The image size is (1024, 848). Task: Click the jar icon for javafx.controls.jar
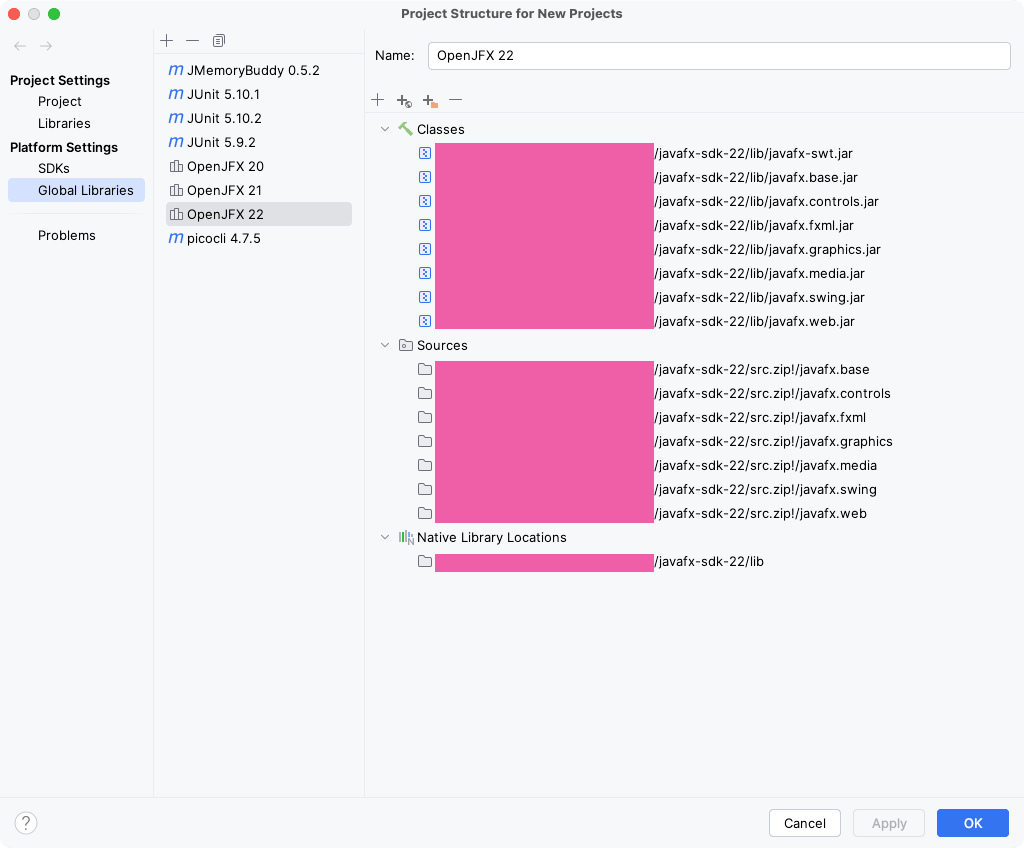pos(425,201)
